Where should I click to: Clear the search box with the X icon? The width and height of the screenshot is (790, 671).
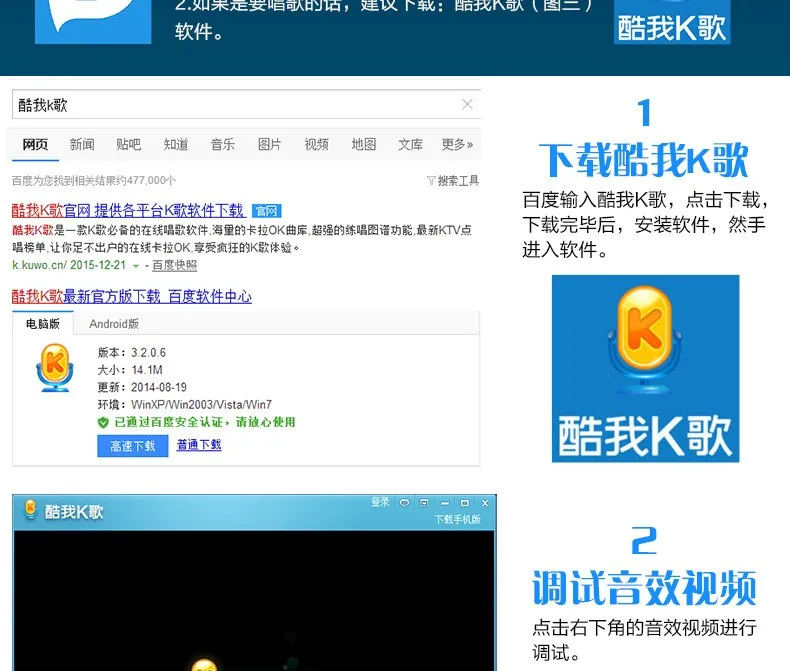click(x=467, y=104)
